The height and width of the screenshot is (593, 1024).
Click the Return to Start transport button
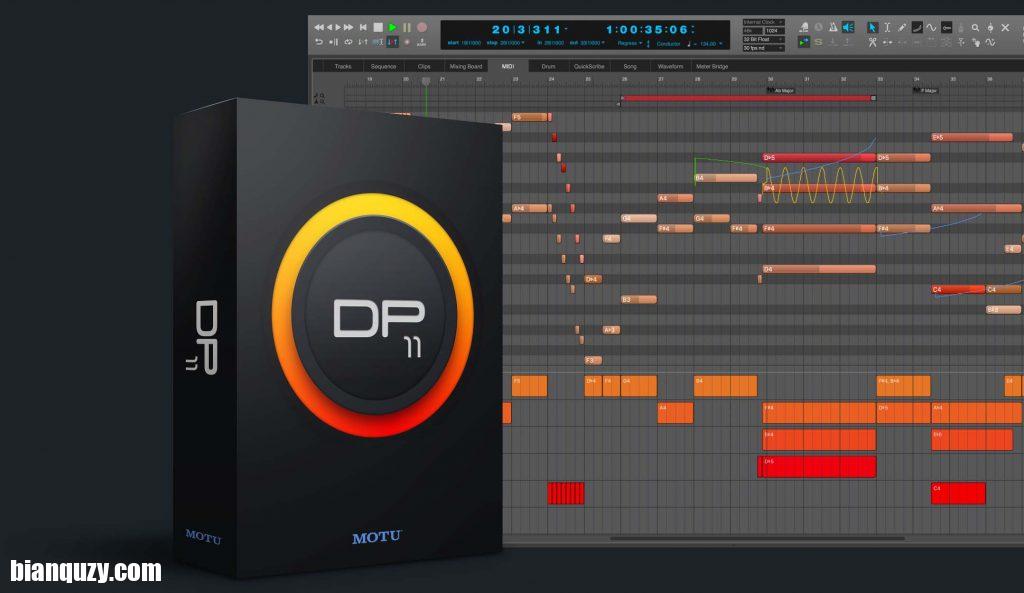pos(363,27)
